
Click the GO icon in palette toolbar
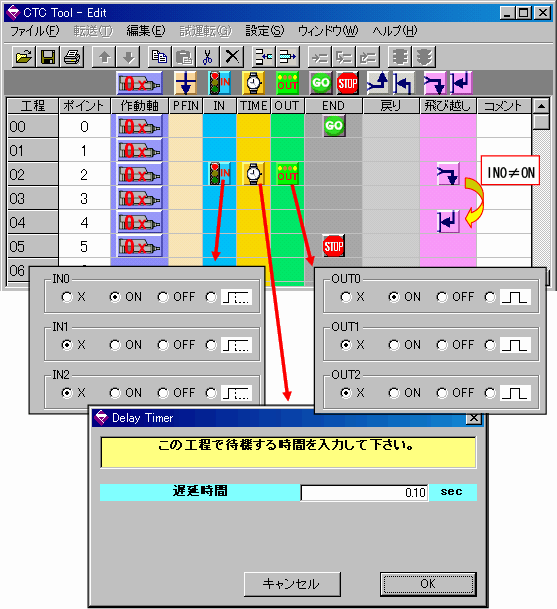tap(321, 83)
